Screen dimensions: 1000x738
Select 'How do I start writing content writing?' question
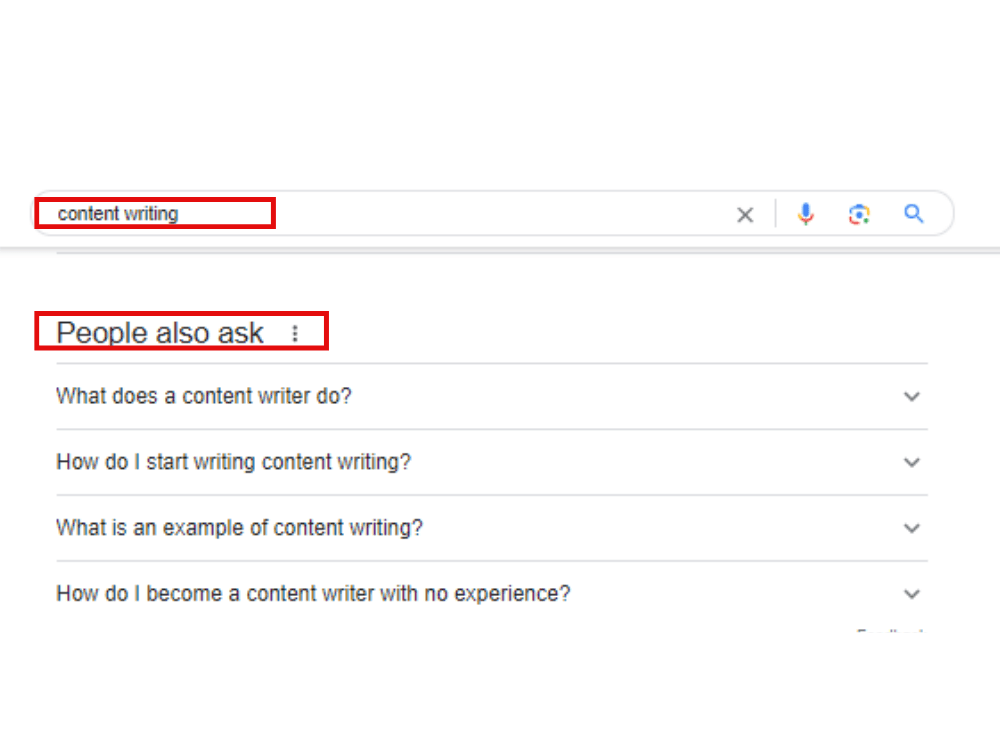pyautogui.click(x=233, y=462)
